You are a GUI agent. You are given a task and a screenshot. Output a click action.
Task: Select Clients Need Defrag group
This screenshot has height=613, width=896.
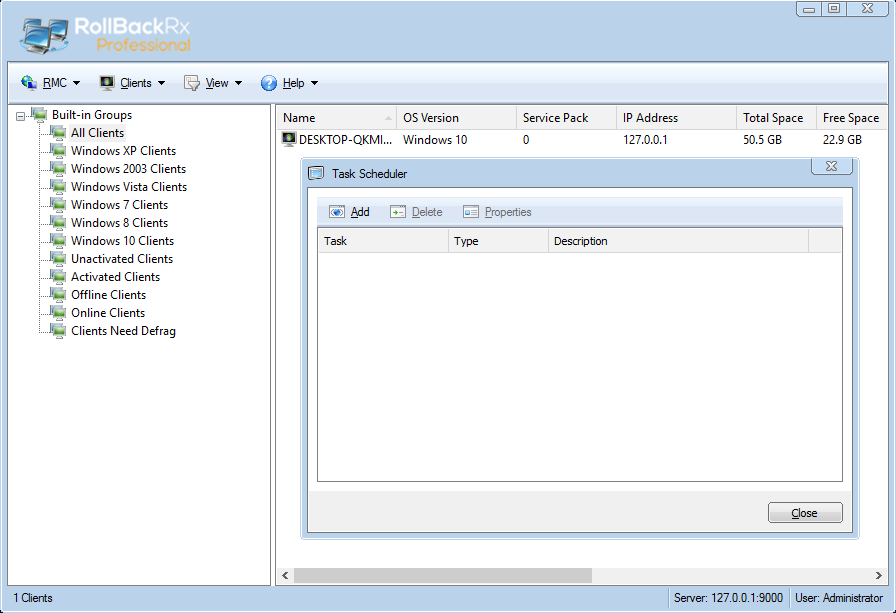click(x=123, y=331)
